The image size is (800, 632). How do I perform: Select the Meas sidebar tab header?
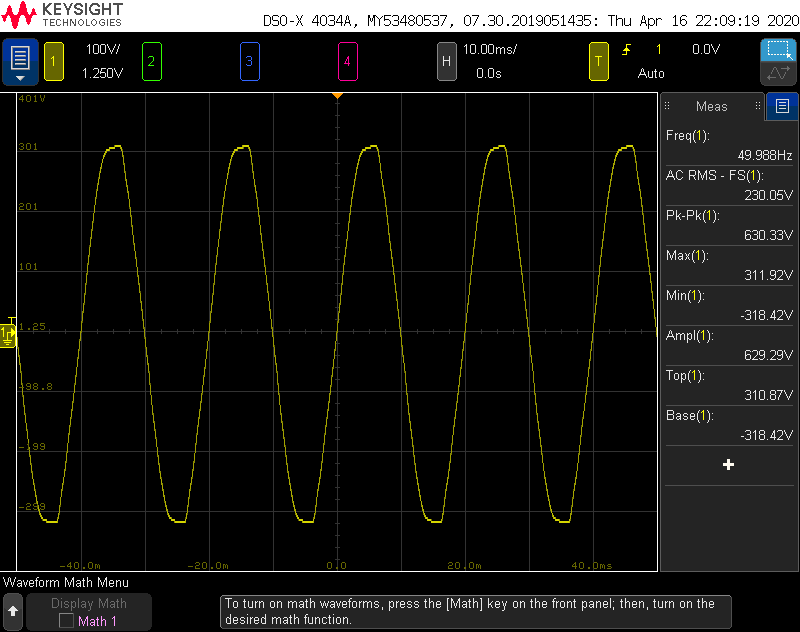click(712, 106)
